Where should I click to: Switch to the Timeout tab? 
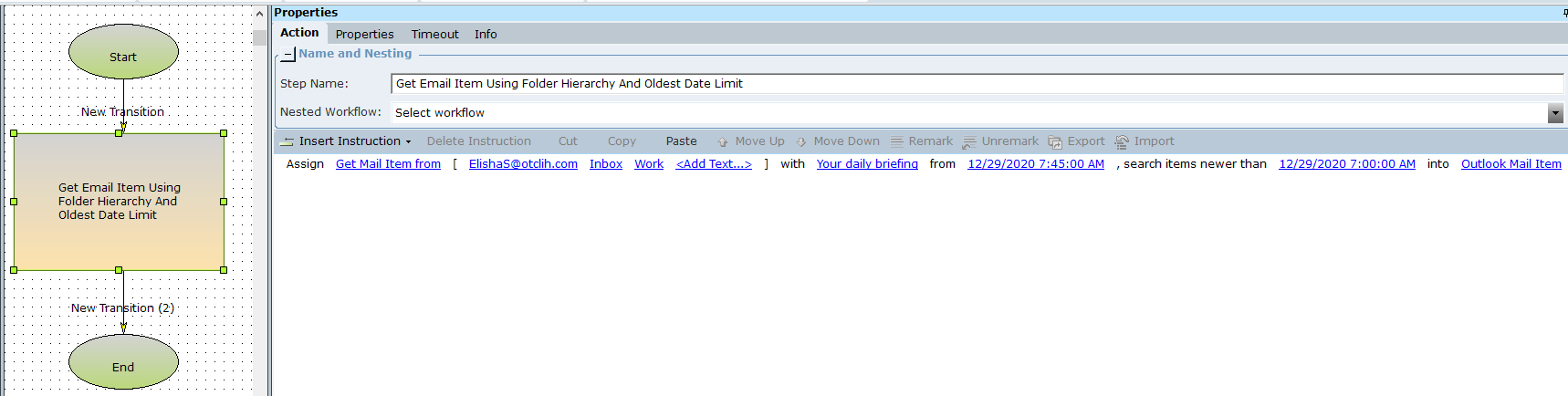coord(434,34)
